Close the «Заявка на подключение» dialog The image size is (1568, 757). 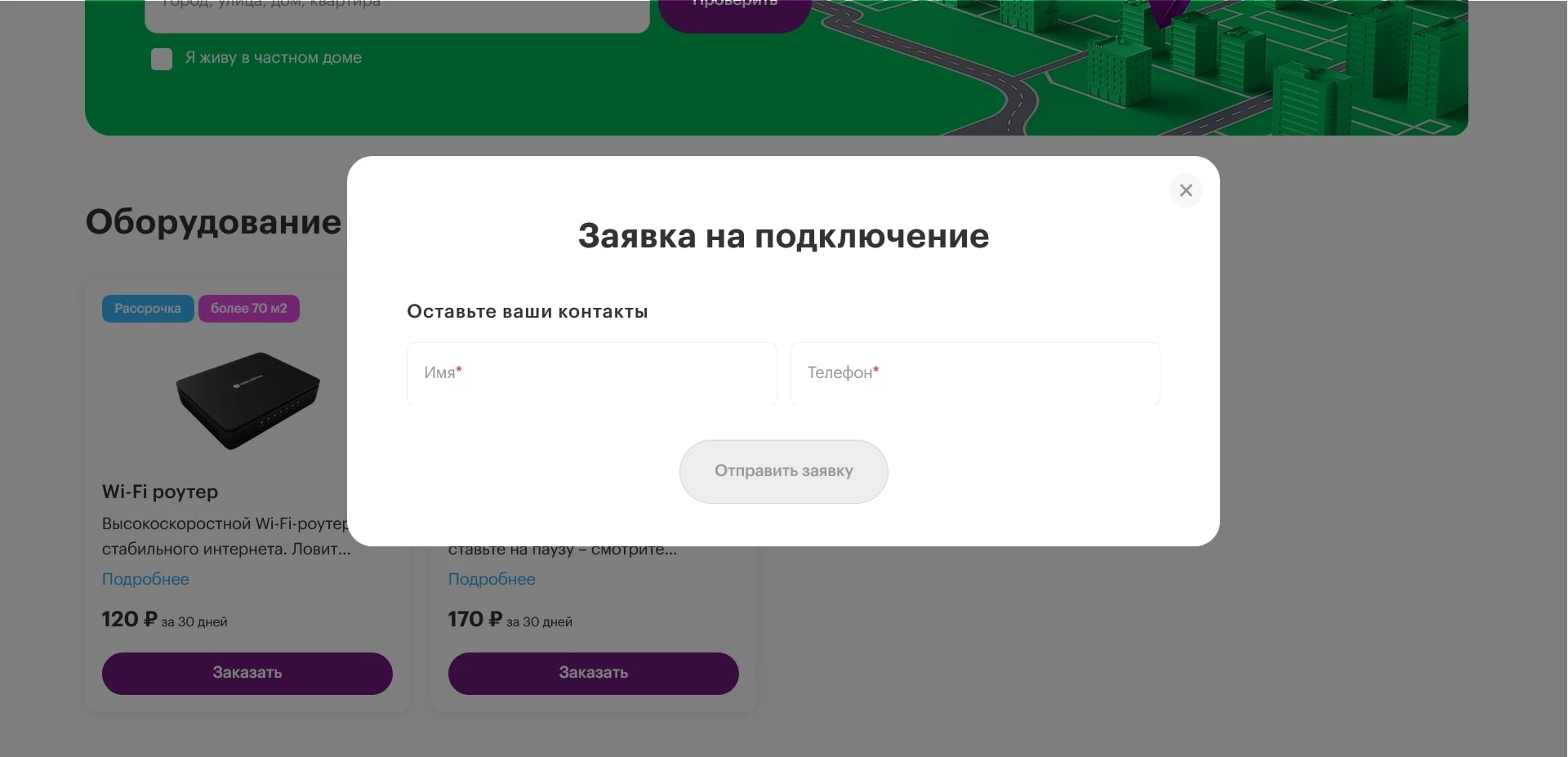click(1186, 190)
